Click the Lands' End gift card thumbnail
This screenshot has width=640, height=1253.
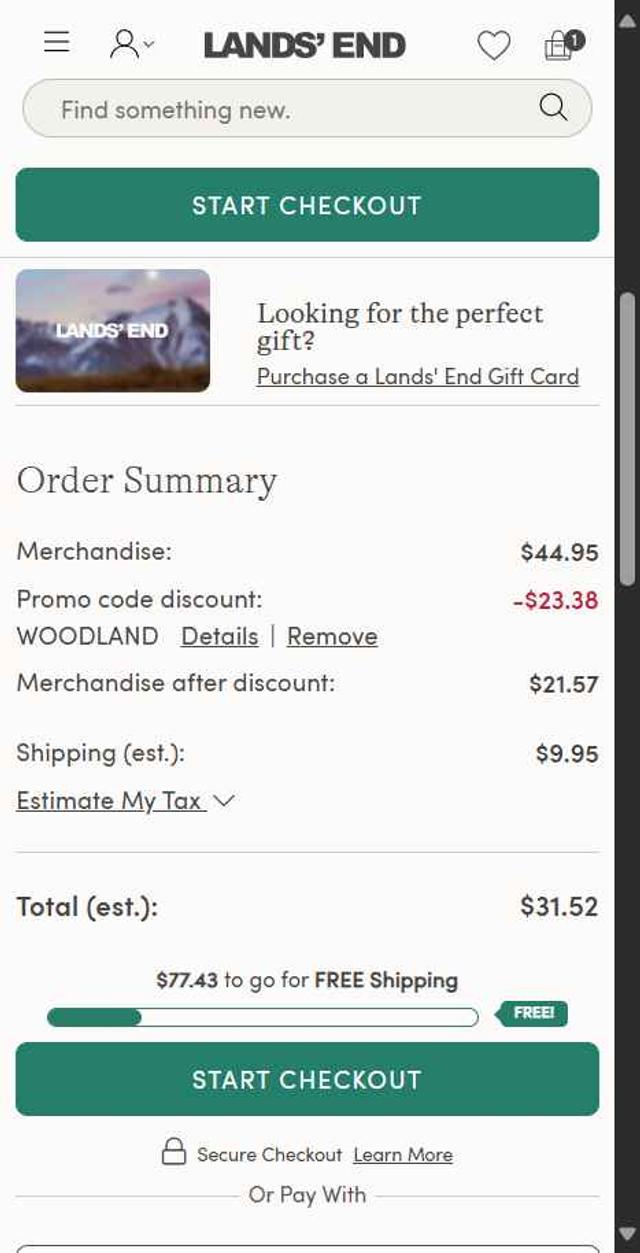(x=113, y=330)
